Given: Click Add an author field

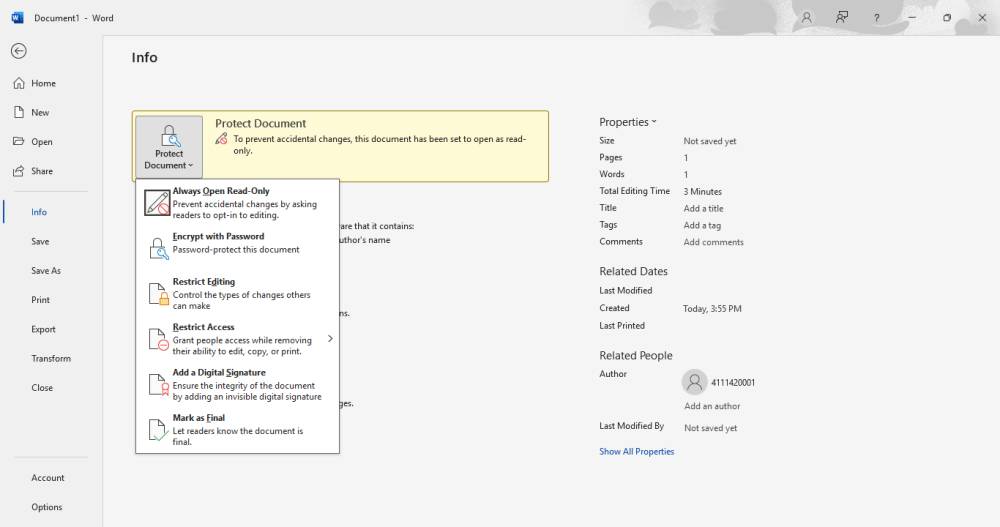Looking at the screenshot, I should tap(712, 406).
